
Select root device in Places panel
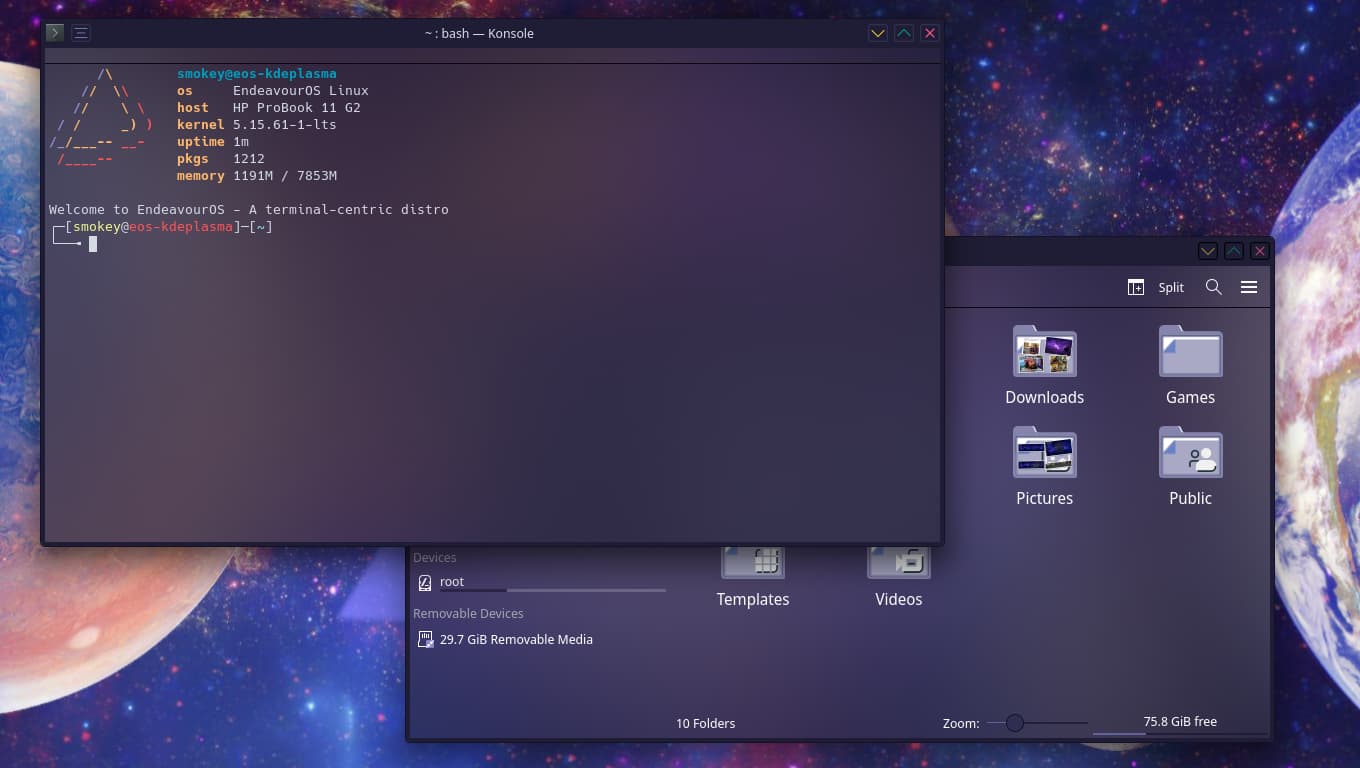[540, 582]
